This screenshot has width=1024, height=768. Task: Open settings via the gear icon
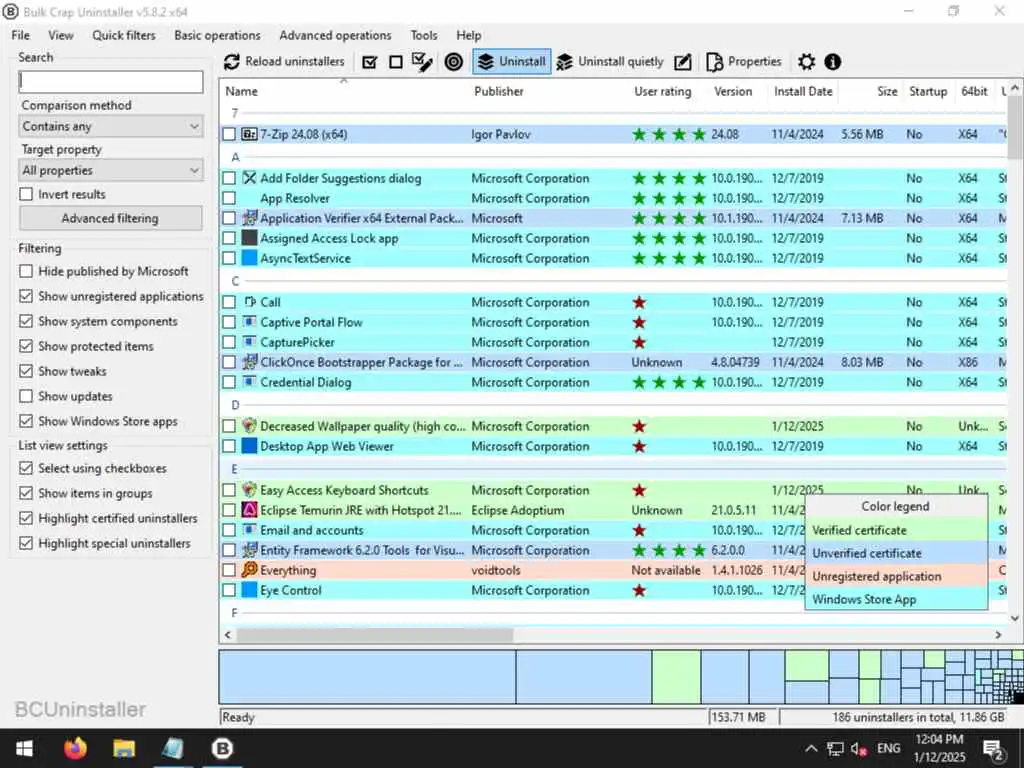(807, 62)
